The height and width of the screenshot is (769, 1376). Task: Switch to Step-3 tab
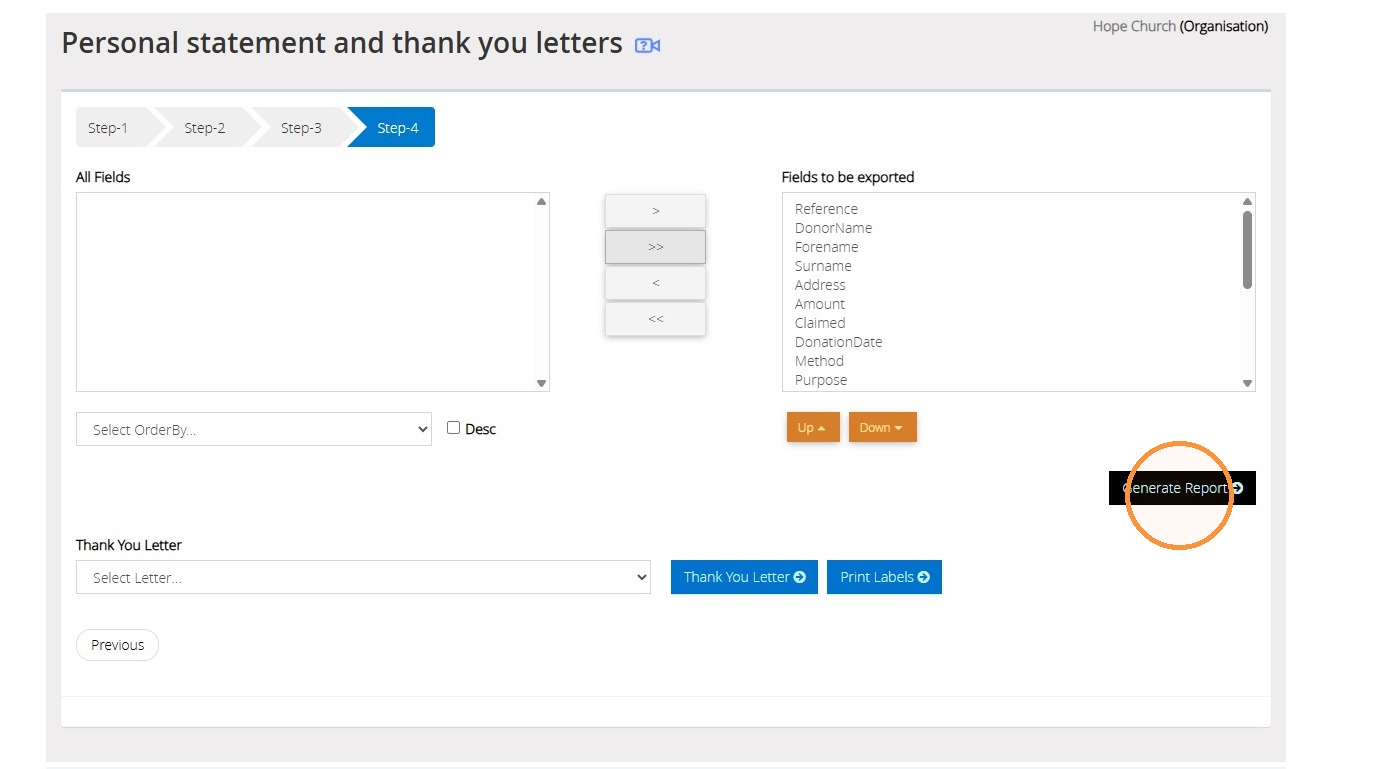point(301,127)
